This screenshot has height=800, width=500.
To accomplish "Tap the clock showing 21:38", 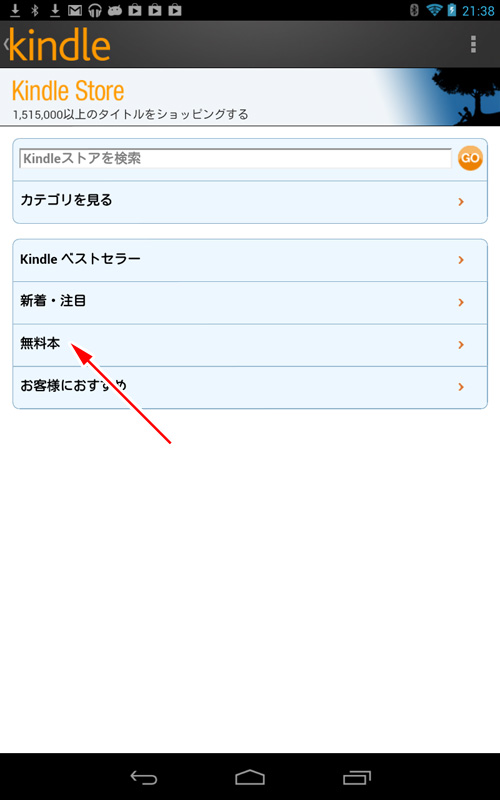I will pos(478,10).
